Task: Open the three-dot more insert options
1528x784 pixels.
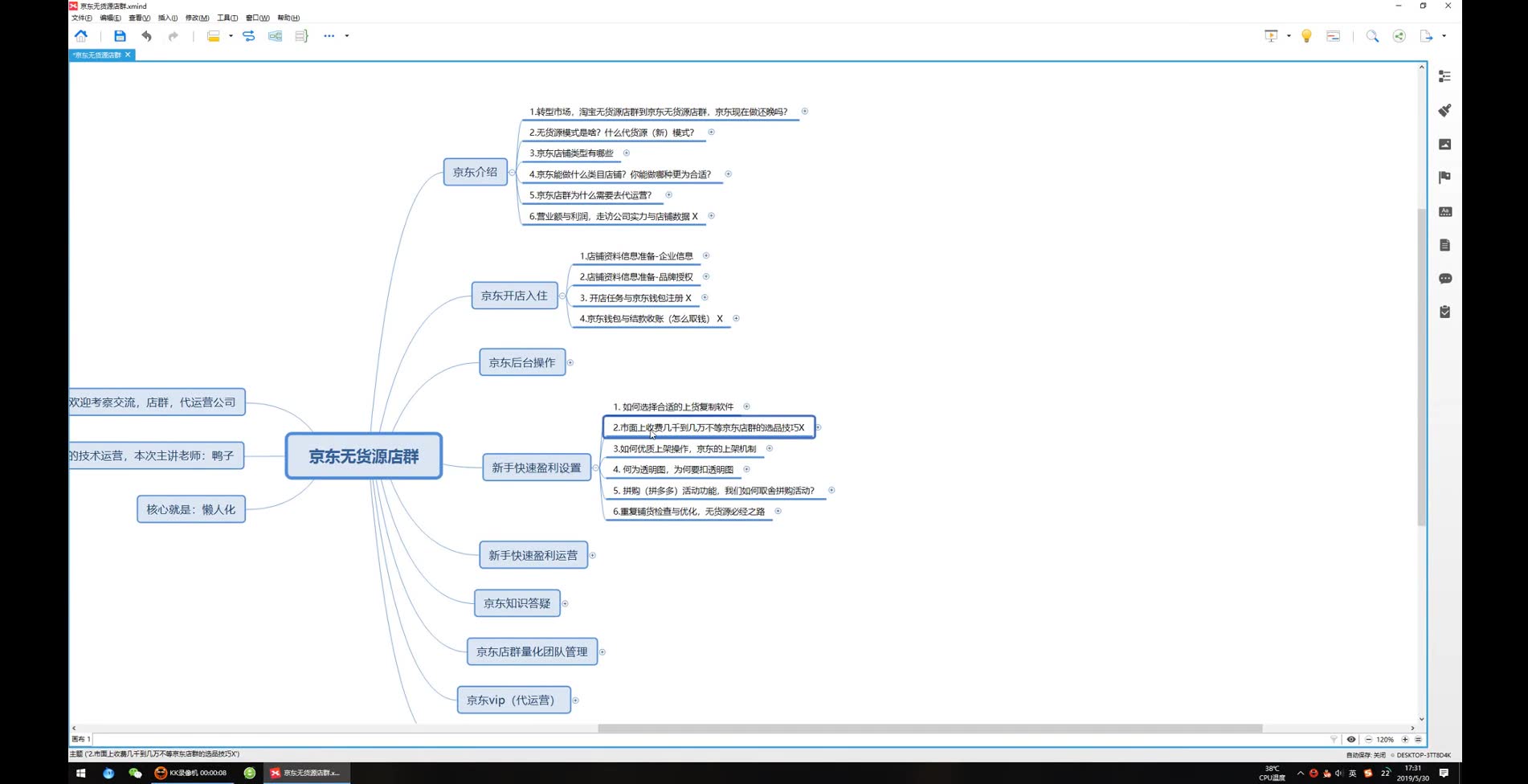Action: pos(329,35)
